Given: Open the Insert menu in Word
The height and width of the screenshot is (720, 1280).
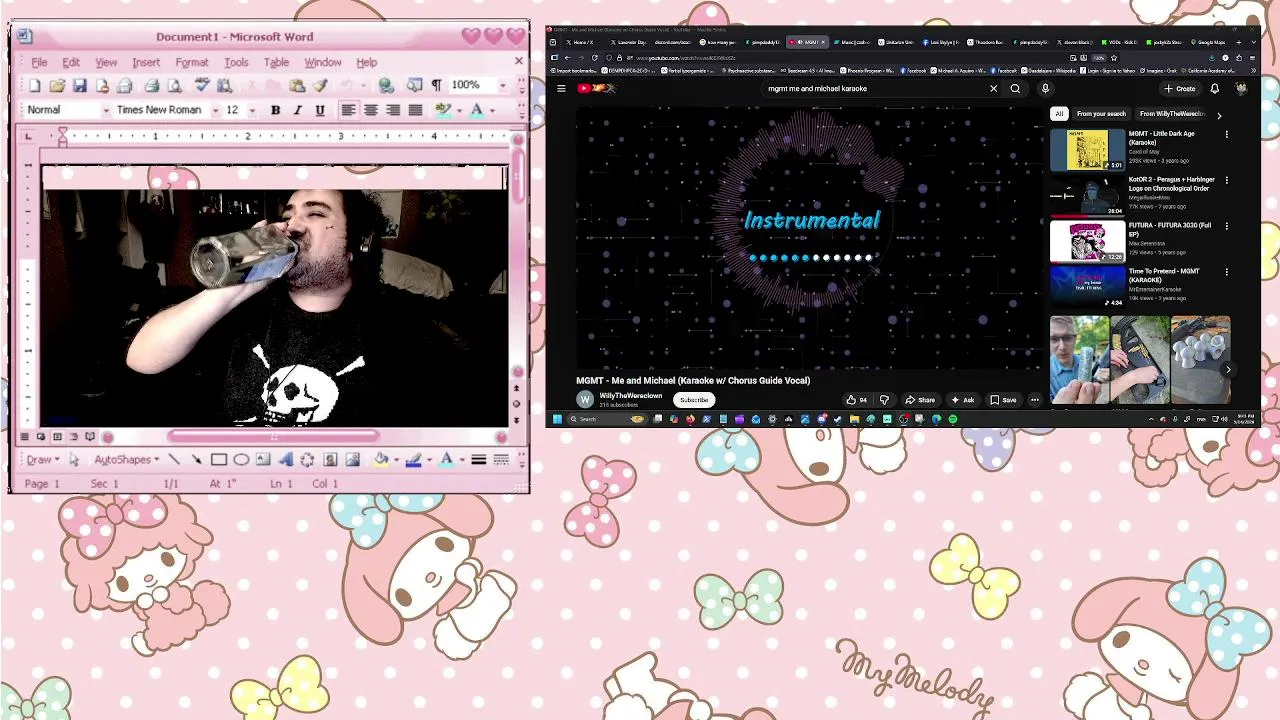Looking at the screenshot, I should coord(146,62).
